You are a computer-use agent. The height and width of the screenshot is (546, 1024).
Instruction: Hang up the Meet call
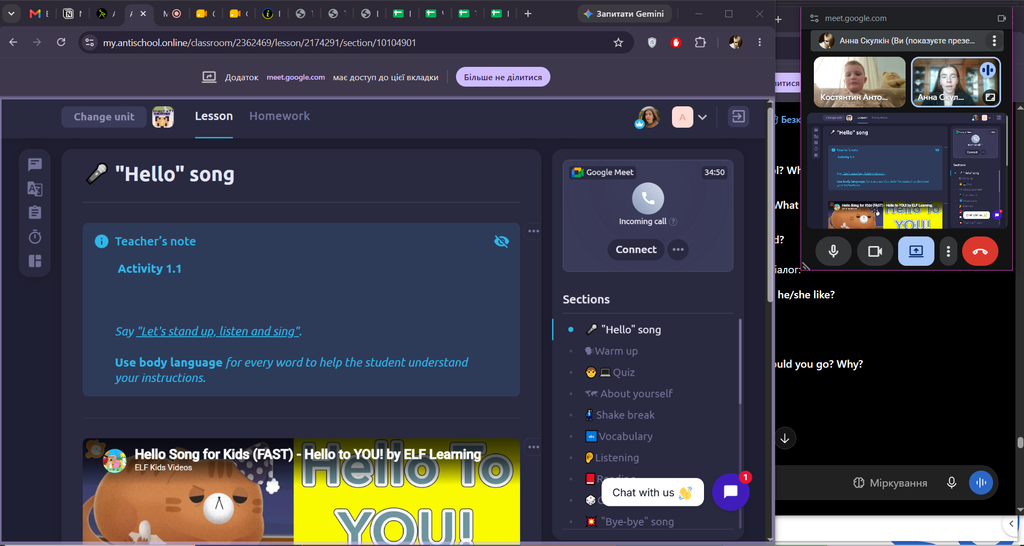point(980,251)
